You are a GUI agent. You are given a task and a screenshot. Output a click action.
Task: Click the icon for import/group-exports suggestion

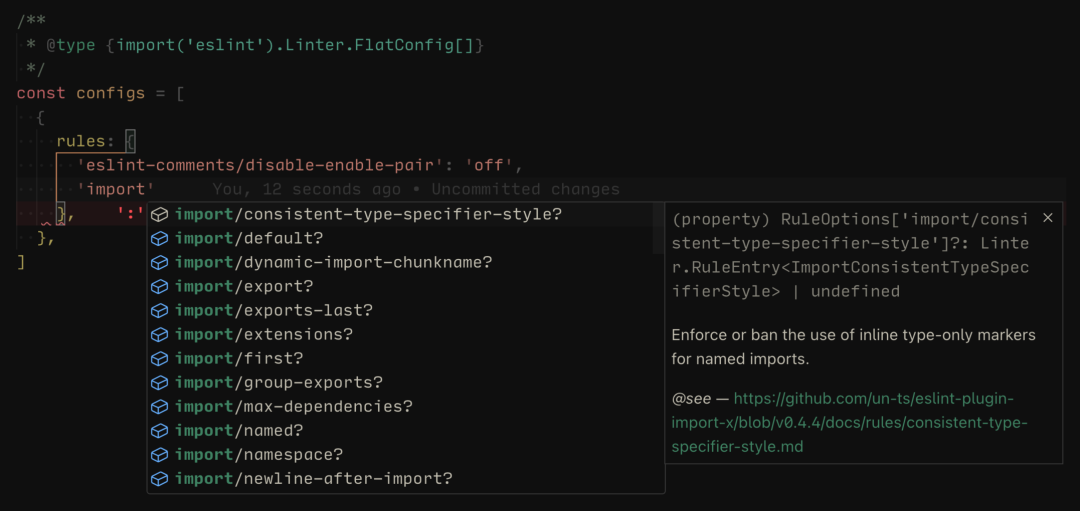click(x=159, y=382)
